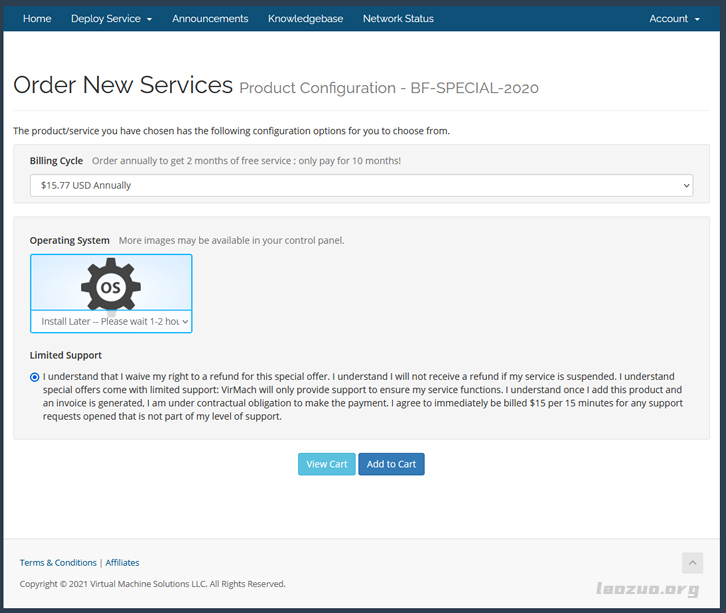The image size is (726, 613).
Task: Click the scroll-to-top arrow button
Action: (x=692, y=563)
